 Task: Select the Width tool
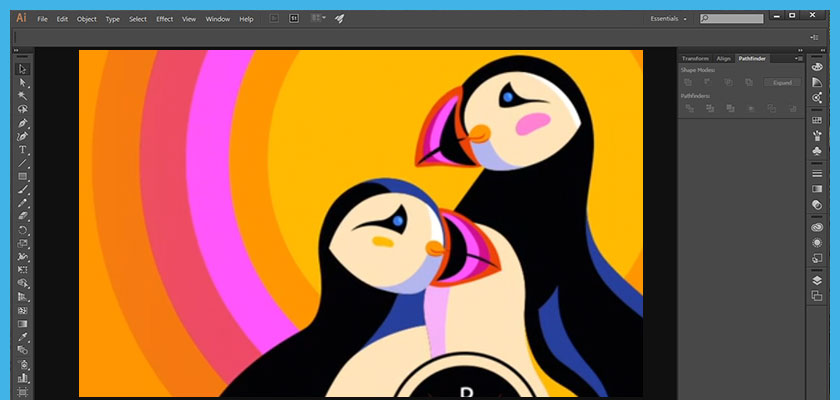22,257
